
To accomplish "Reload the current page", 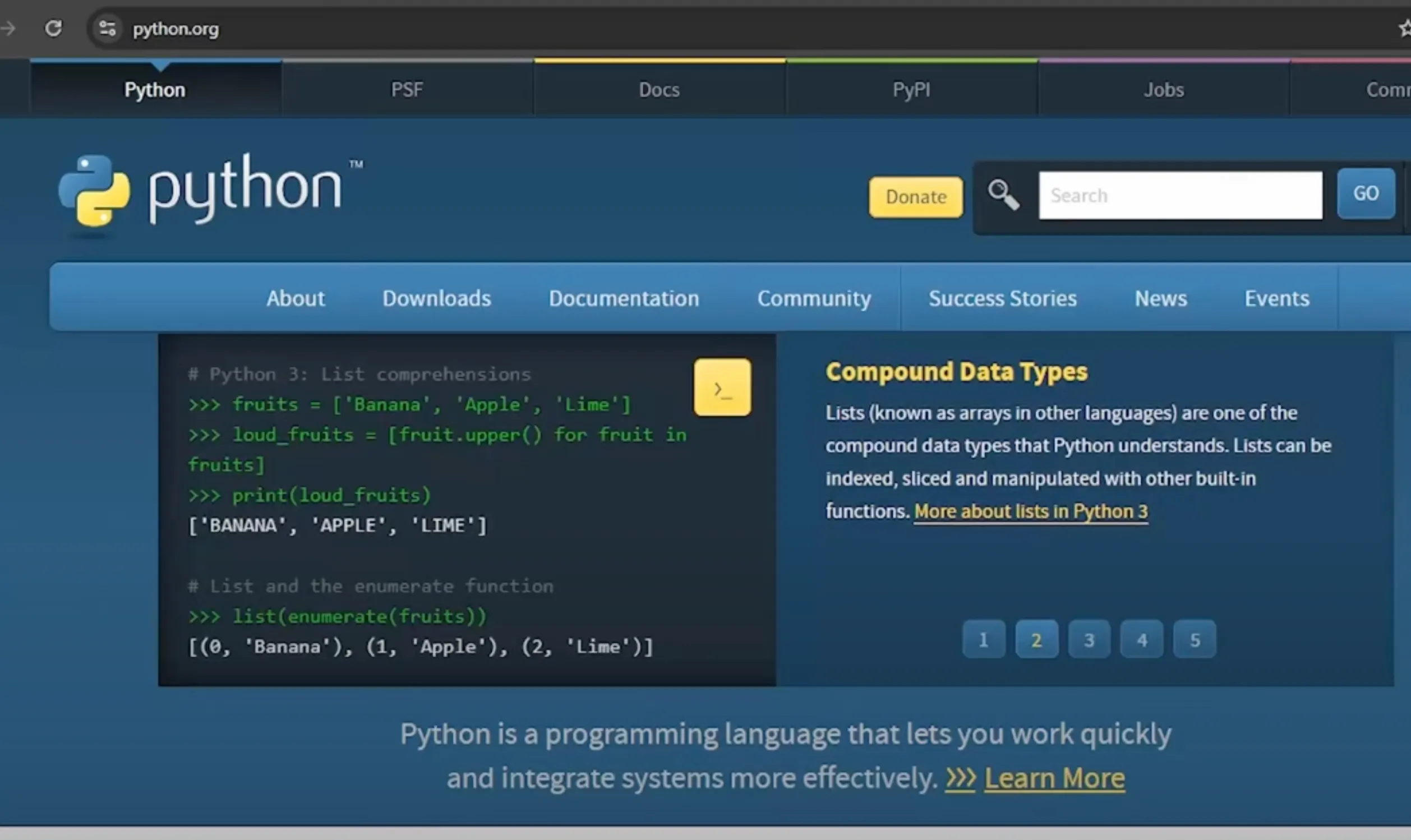I will click(x=54, y=27).
